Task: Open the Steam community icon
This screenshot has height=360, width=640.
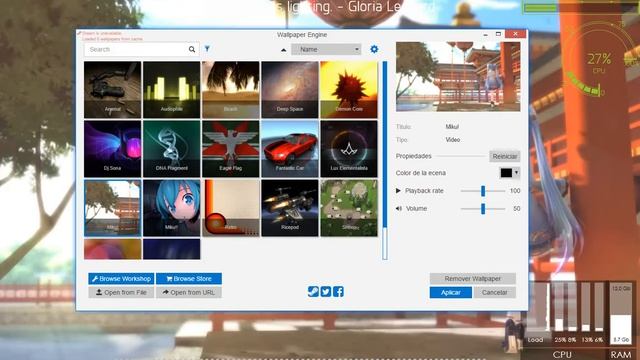Action: [313, 291]
